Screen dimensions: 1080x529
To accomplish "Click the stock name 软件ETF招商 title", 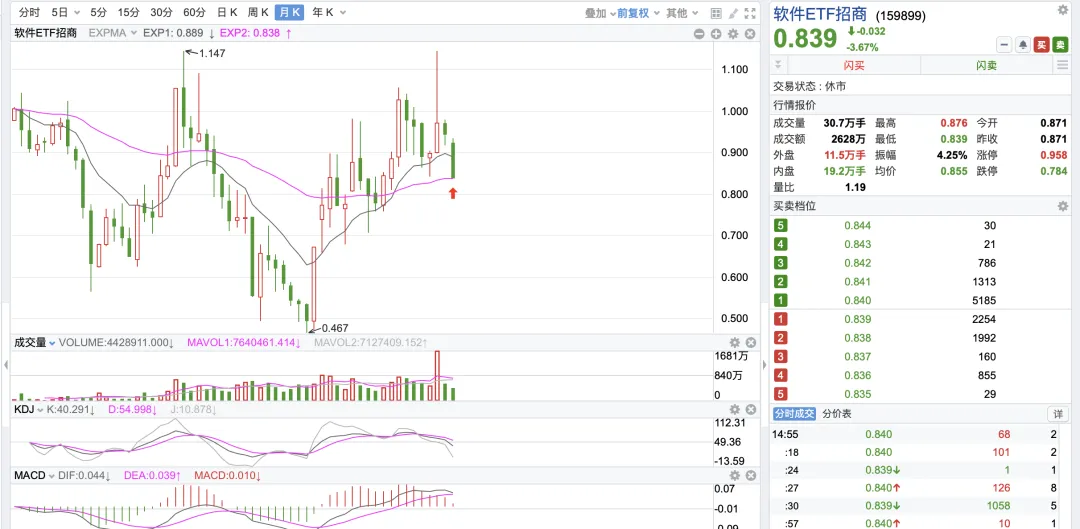I will pos(820,14).
